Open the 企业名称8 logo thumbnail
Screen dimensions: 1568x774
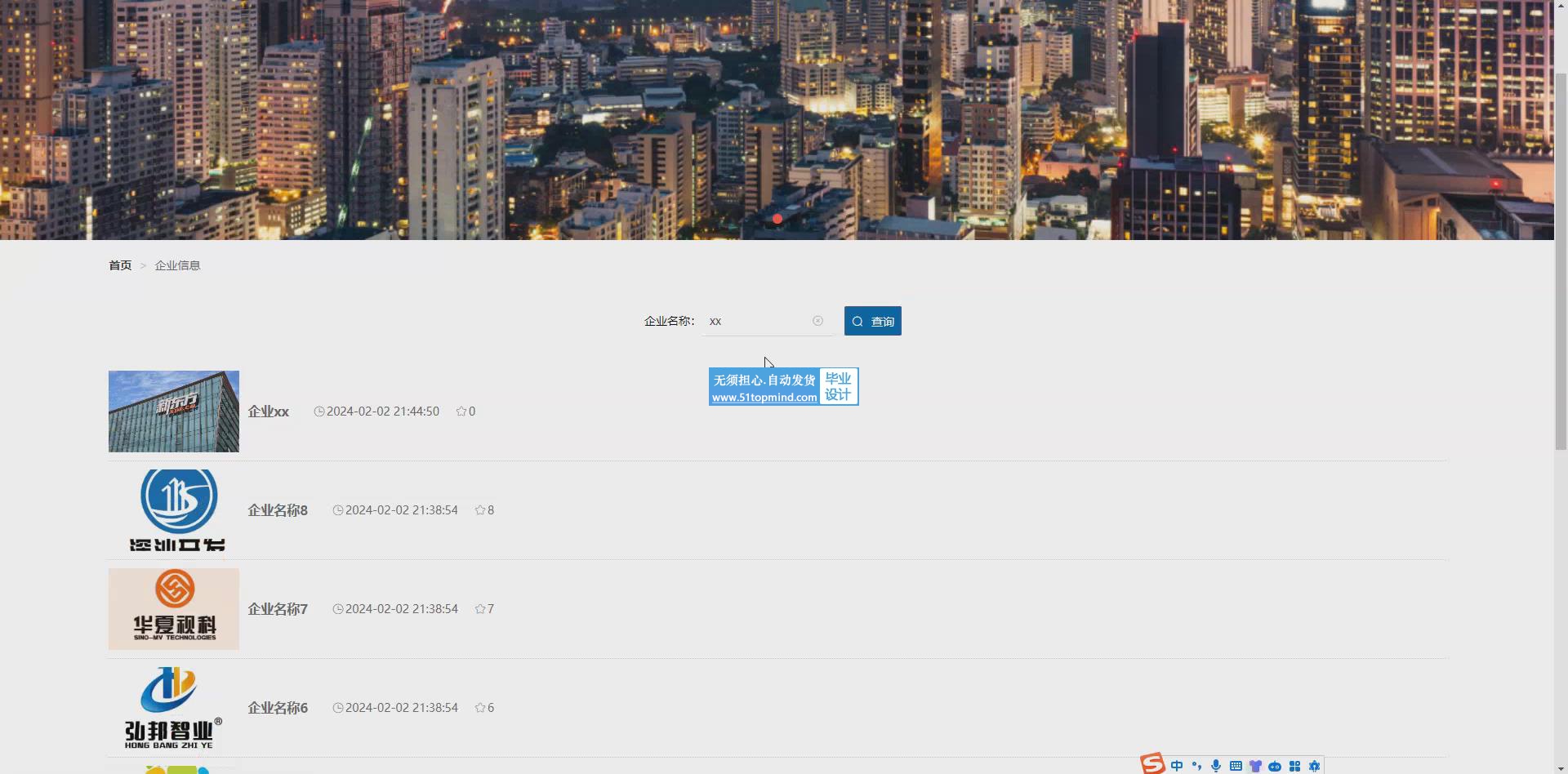pyautogui.click(x=174, y=510)
